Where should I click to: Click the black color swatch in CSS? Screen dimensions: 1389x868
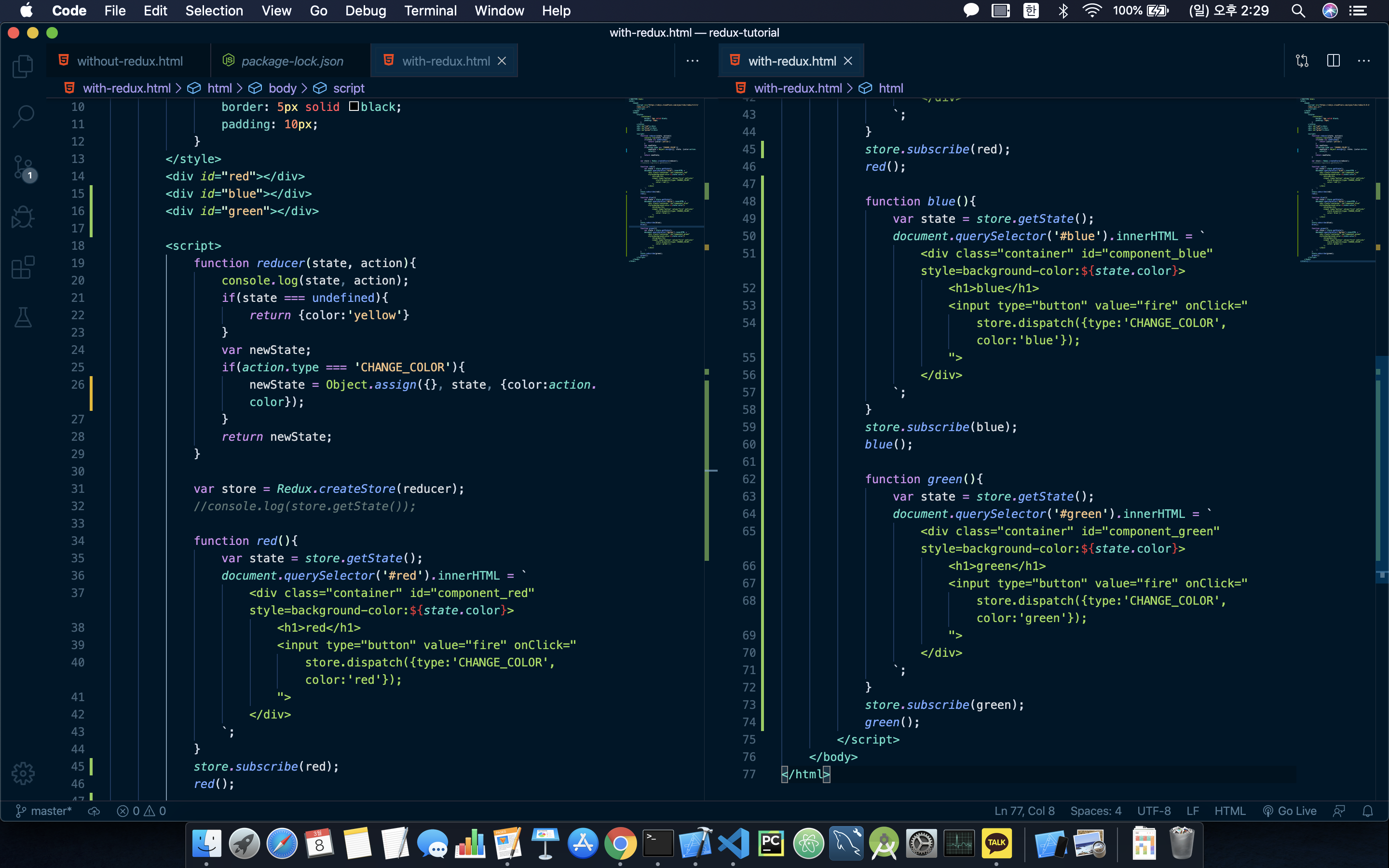pos(354,106)
